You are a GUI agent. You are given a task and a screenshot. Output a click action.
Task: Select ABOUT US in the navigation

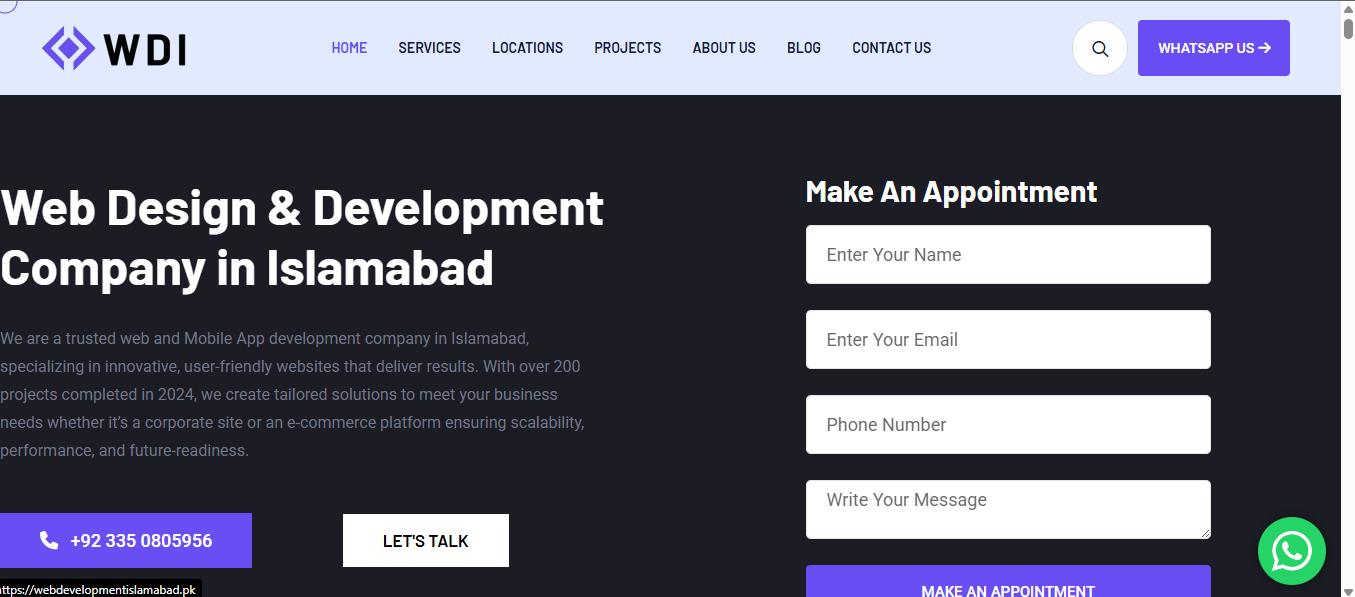(723, 47)
